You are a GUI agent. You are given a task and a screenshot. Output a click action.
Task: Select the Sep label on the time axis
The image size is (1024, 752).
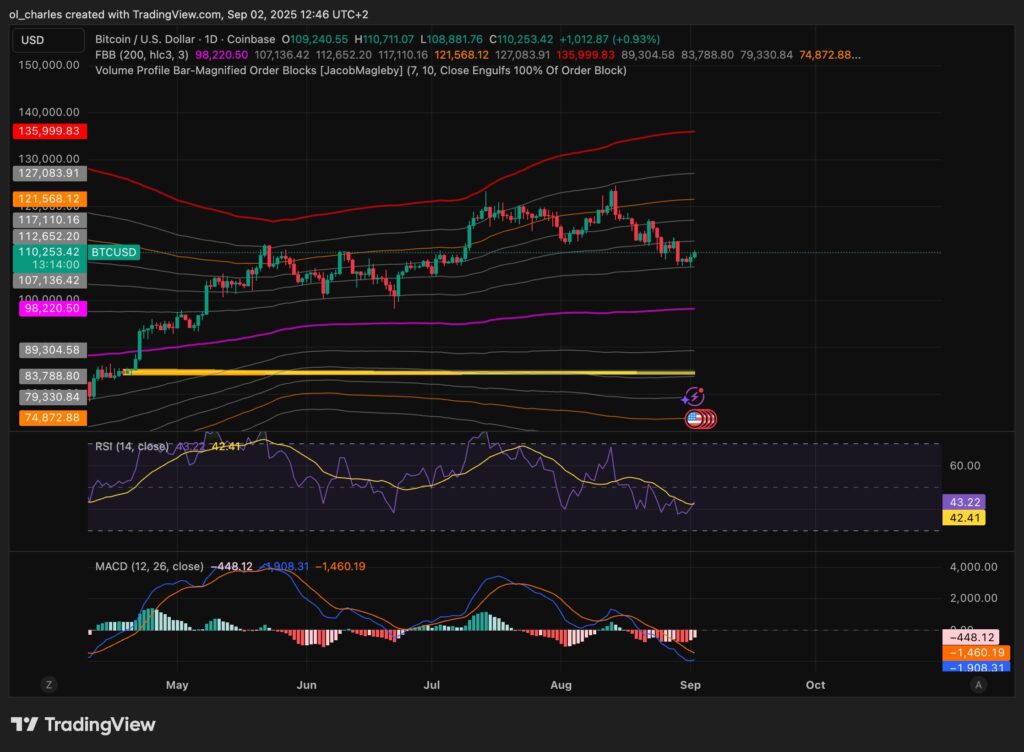(x=689, y=685)
